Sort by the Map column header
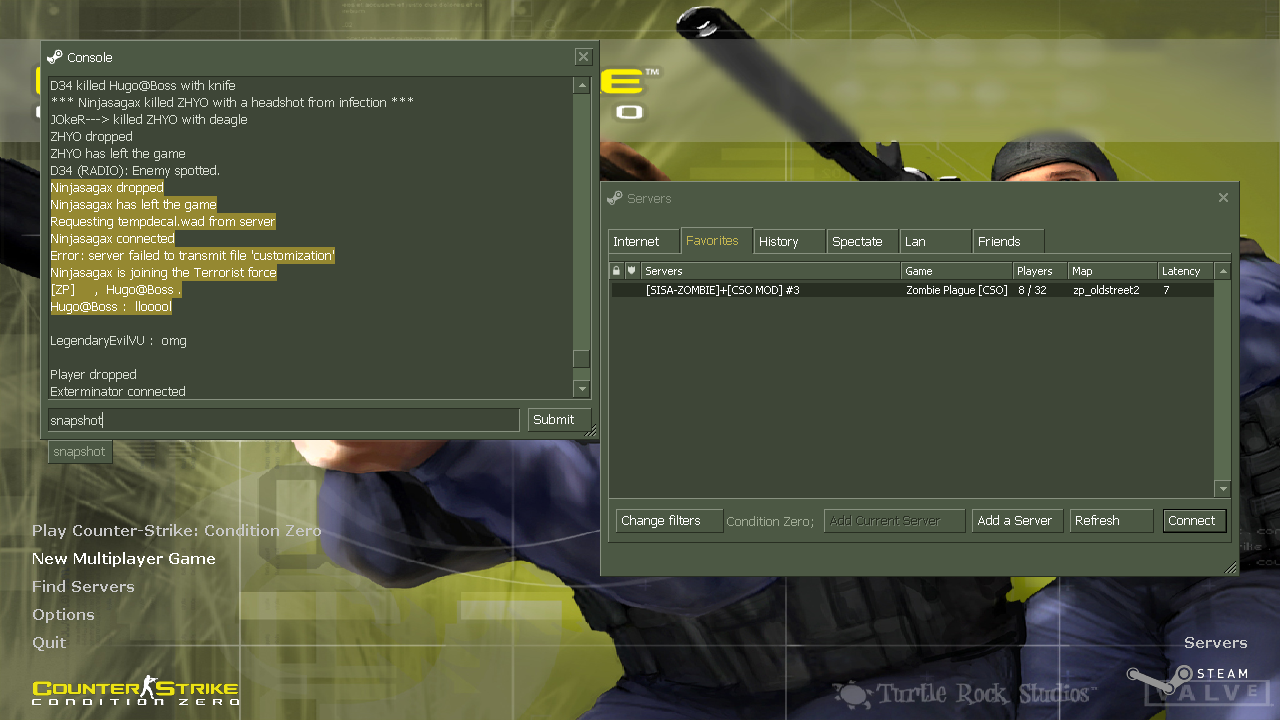The width and height of the screenshot is (1280, 720). click(x=1112, y=271)
